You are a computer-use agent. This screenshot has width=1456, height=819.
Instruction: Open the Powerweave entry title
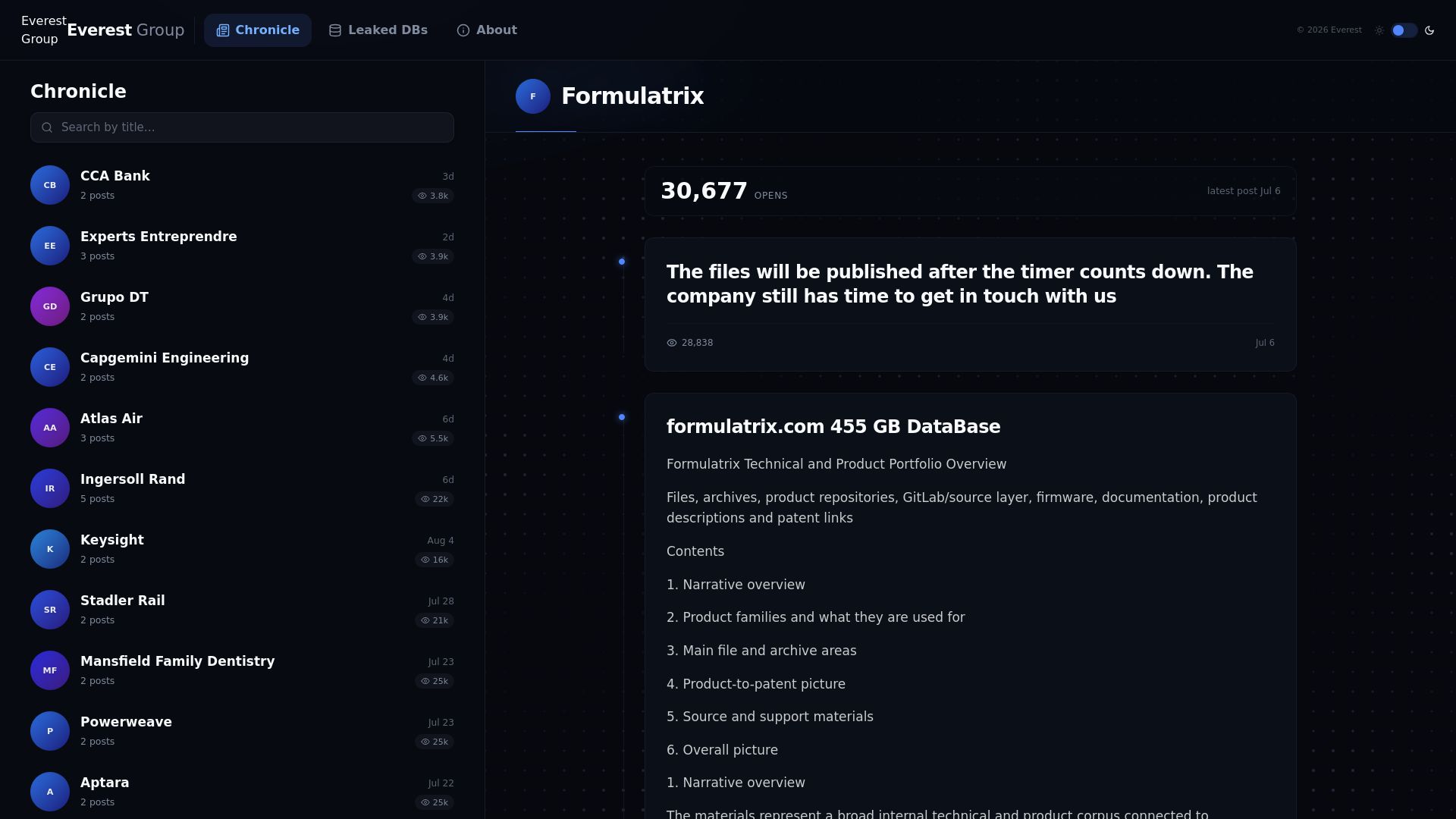(126, 722)
